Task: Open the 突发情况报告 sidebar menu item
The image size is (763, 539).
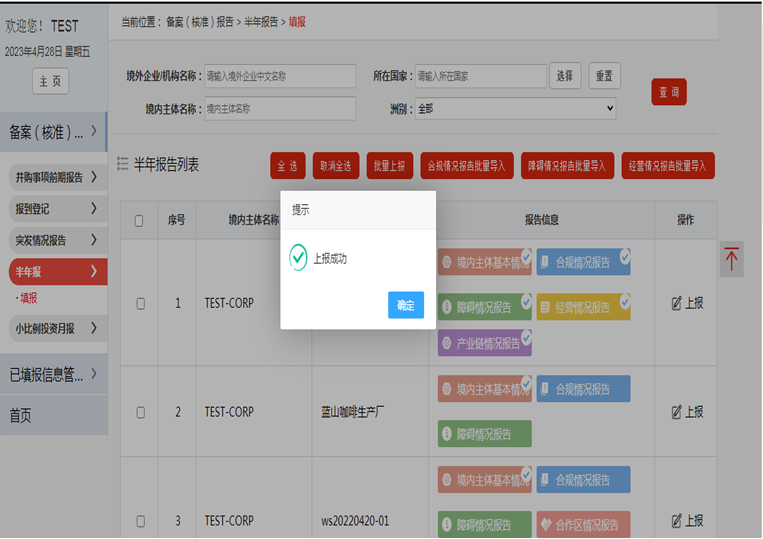Action: (x=57, y=240)
